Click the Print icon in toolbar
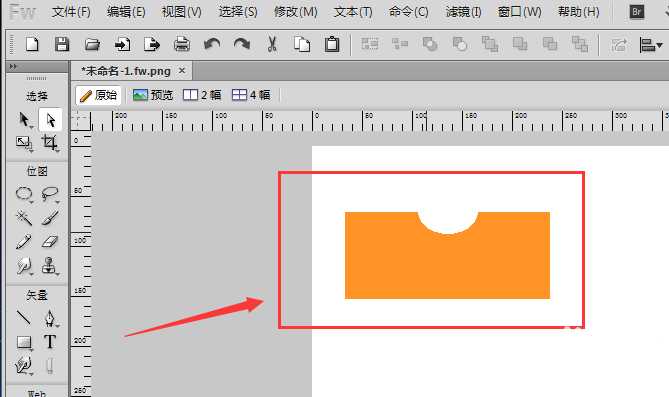This screenshot has width=669, height=397. (x=182, y=44)
